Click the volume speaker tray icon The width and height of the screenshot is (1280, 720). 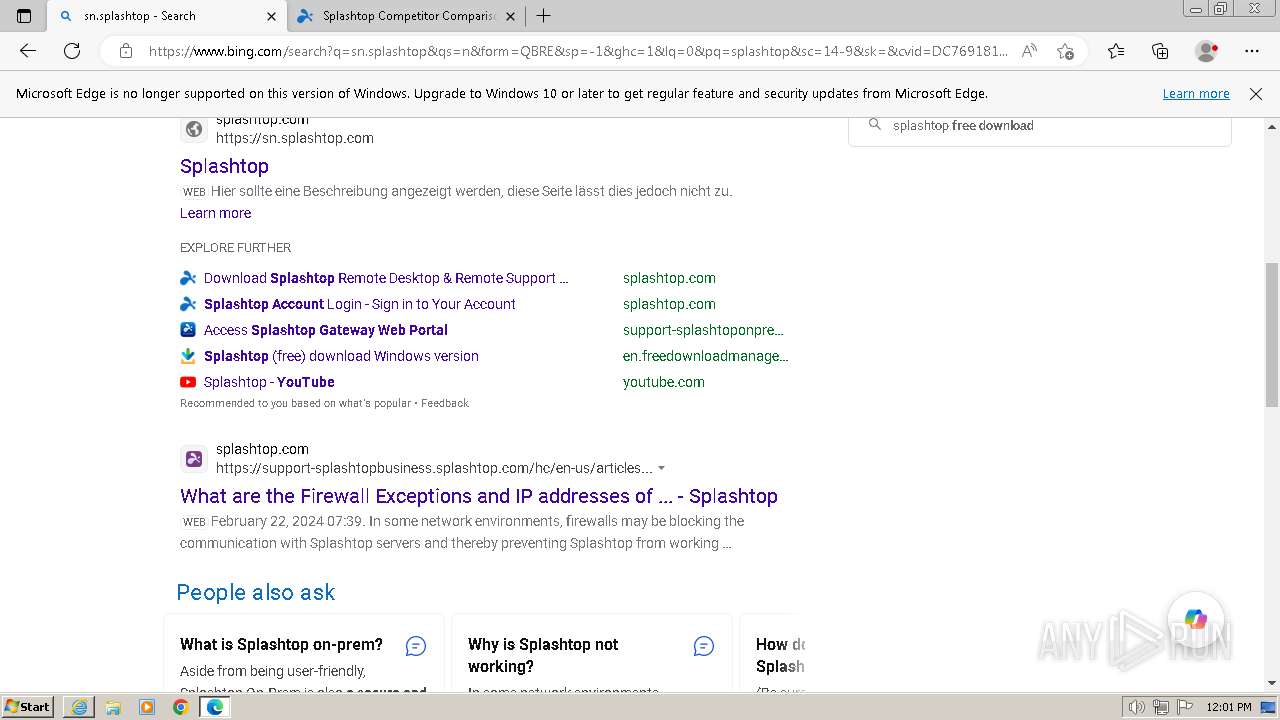click(1137, 707)
